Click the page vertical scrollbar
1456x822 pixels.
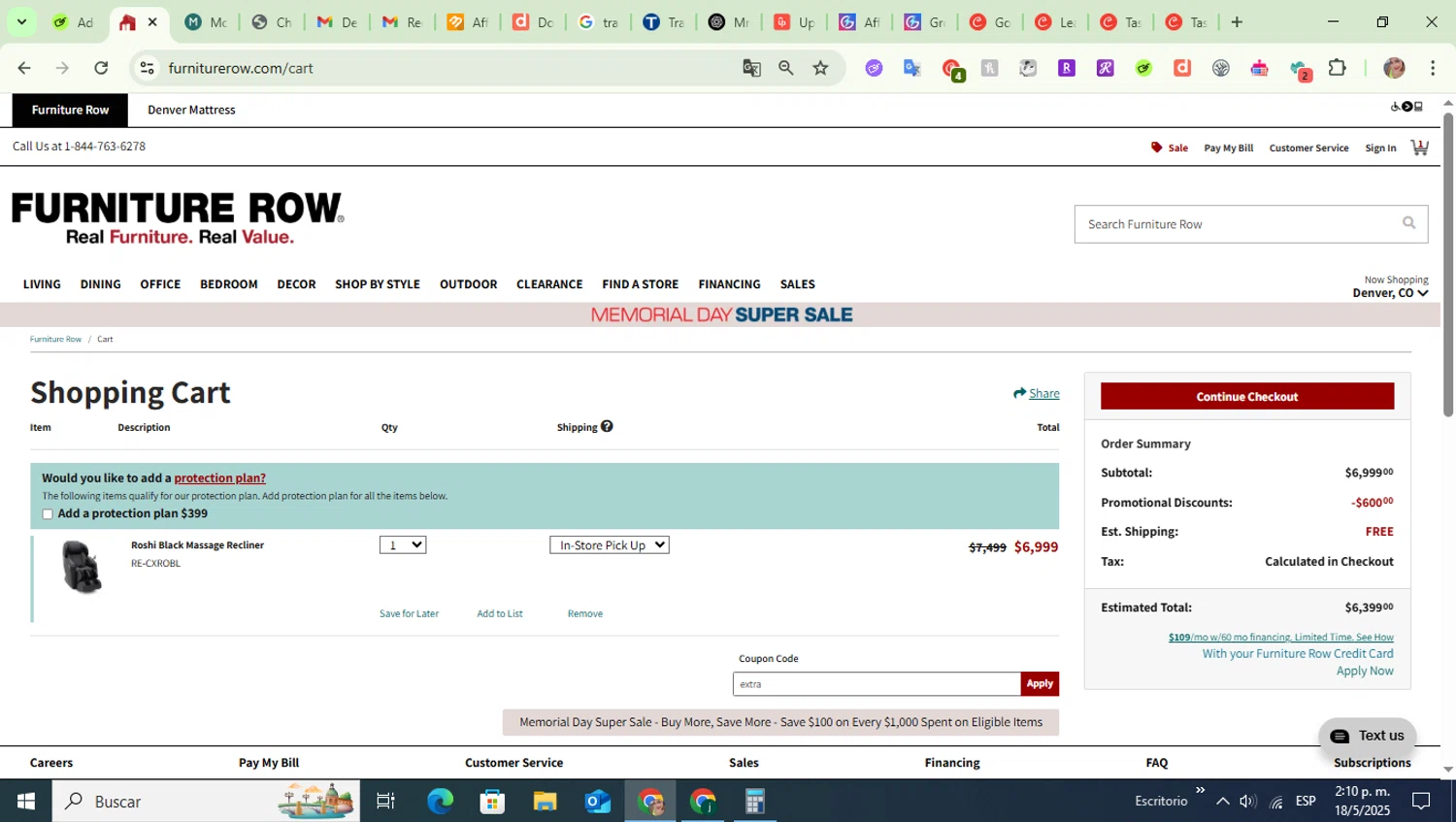click(x=1448, y=264)
